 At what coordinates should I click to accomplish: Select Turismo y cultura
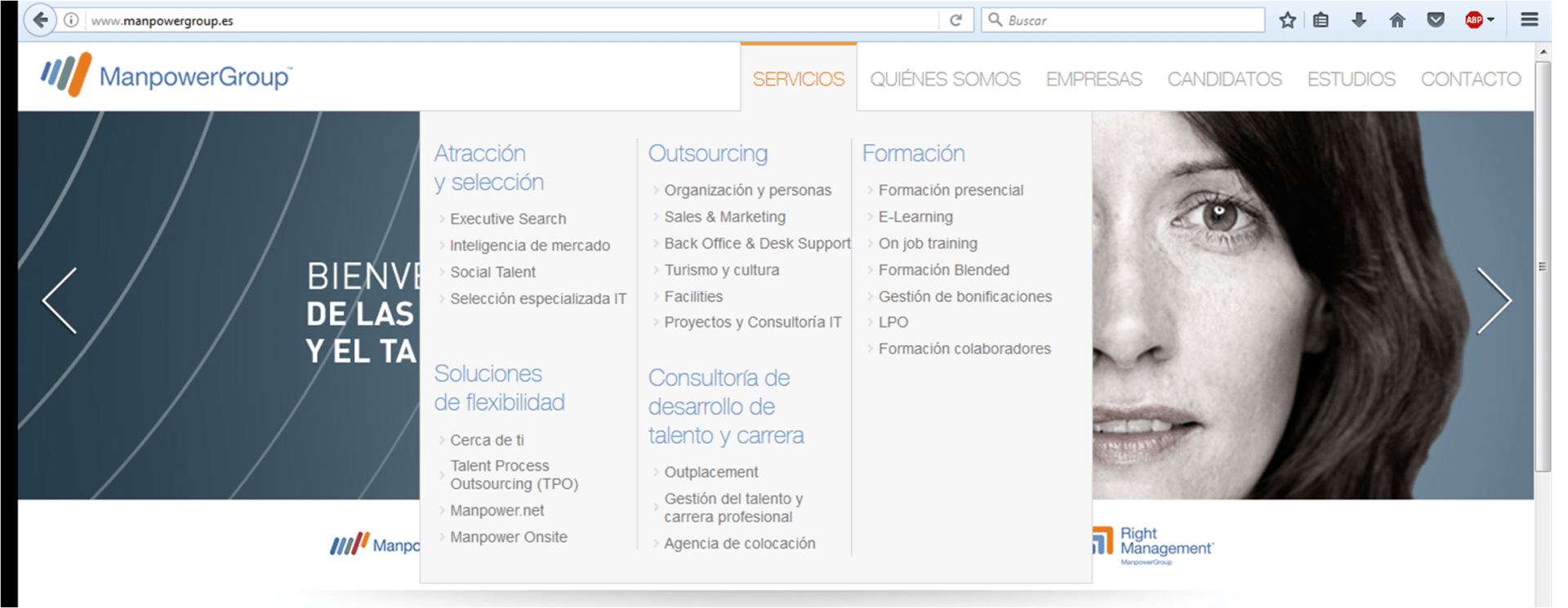tap(721, 270)
